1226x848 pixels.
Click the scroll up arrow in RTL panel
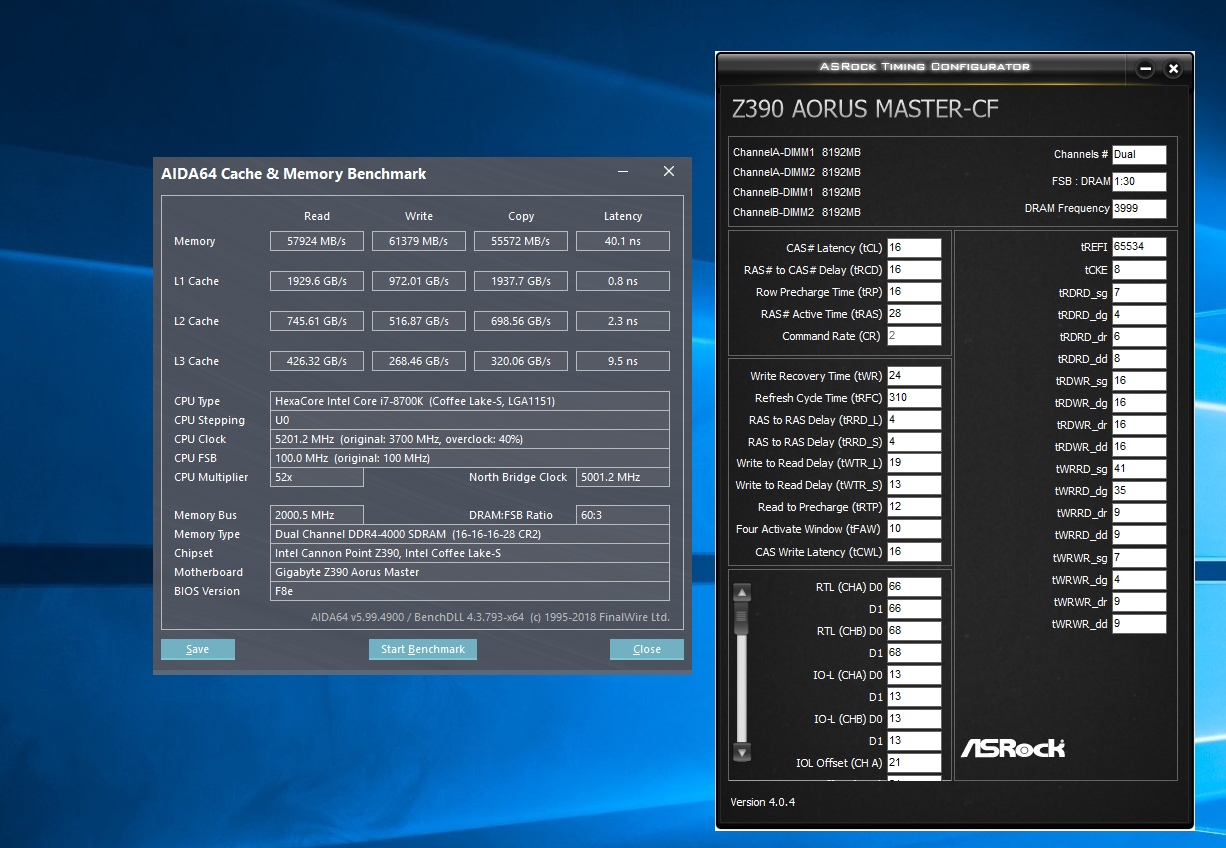click(x=742, y=593)
